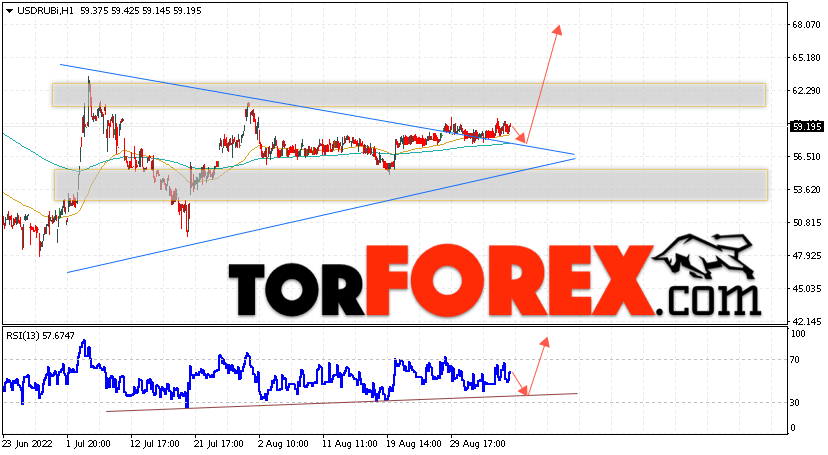The height and width of the screenshot is (455, 828).
Task: Select the USDRUBi,H1 chart title text
Action: point(45,11)
